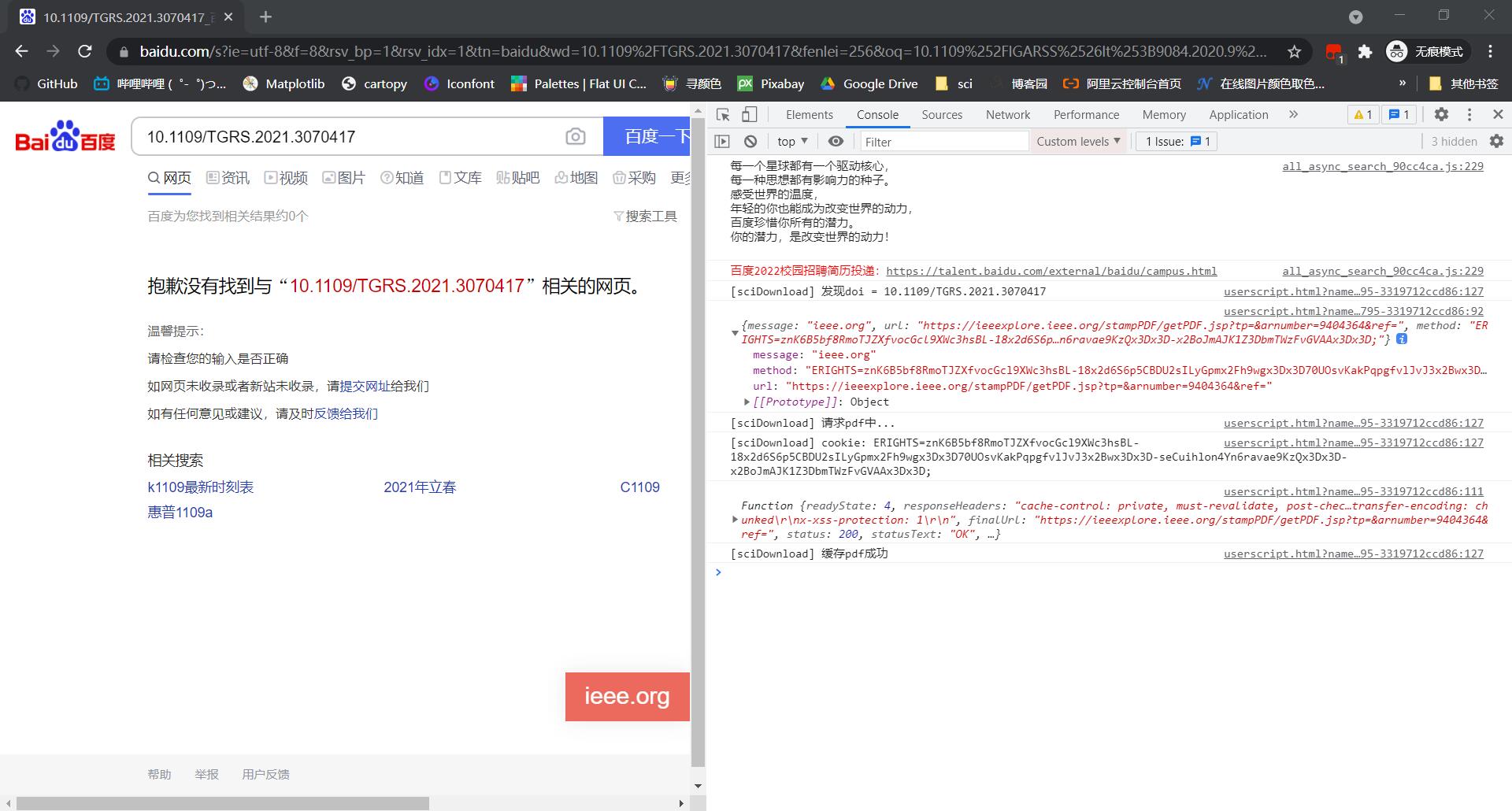1512x811 pixels.
Task: Click the 1 Issue badge
Action: 1177,142
